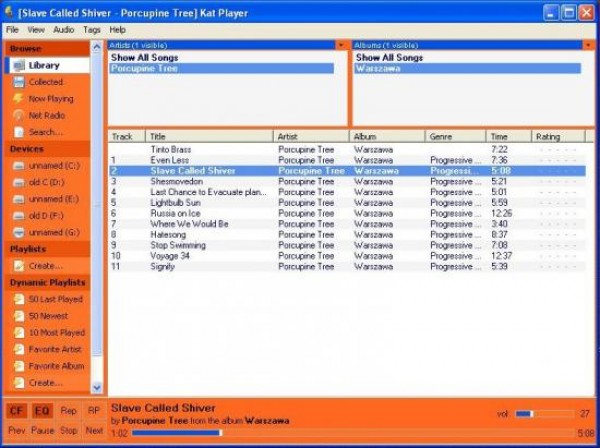Click the Stop playback button
Screen dimensions: 600x448
tap(68, 431)
